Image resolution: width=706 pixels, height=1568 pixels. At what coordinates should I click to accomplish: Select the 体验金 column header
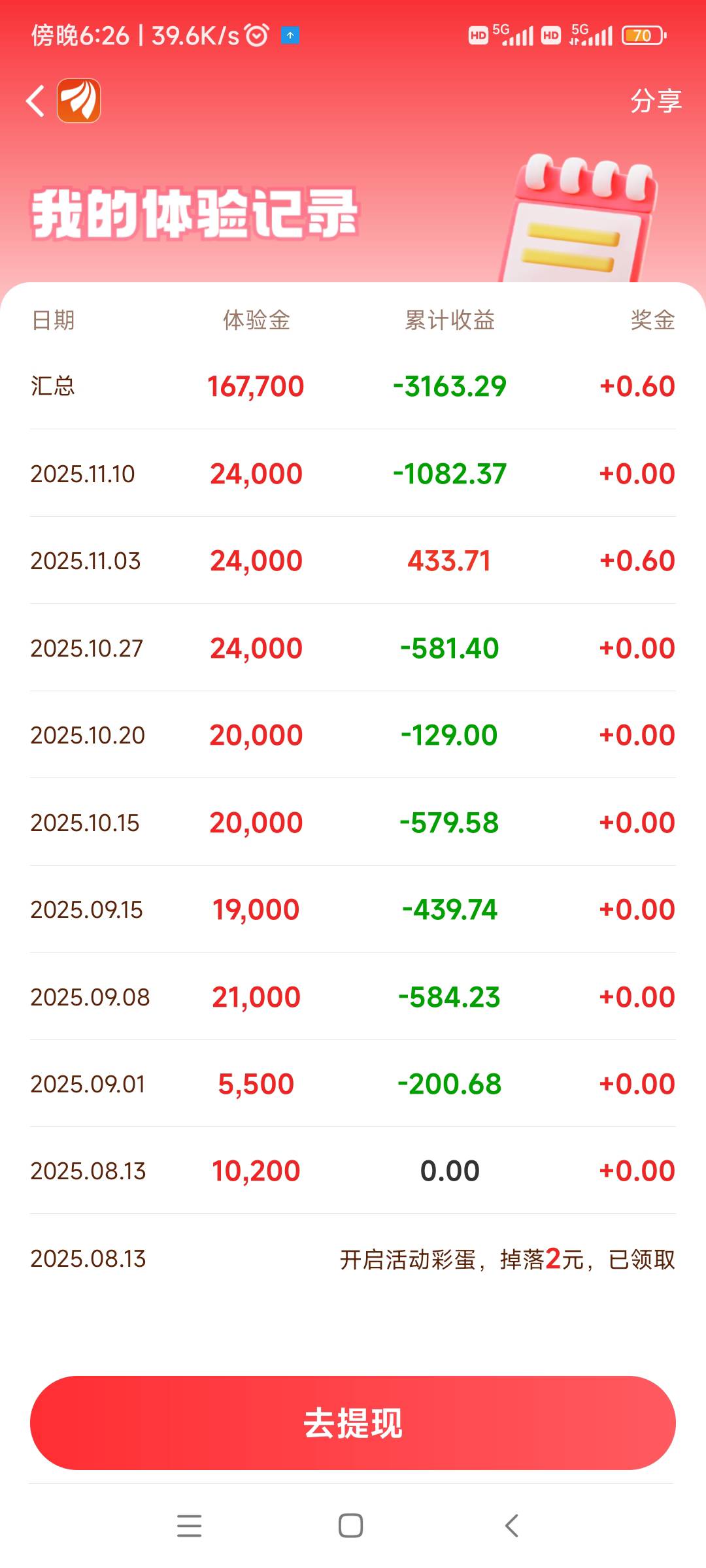256,320
